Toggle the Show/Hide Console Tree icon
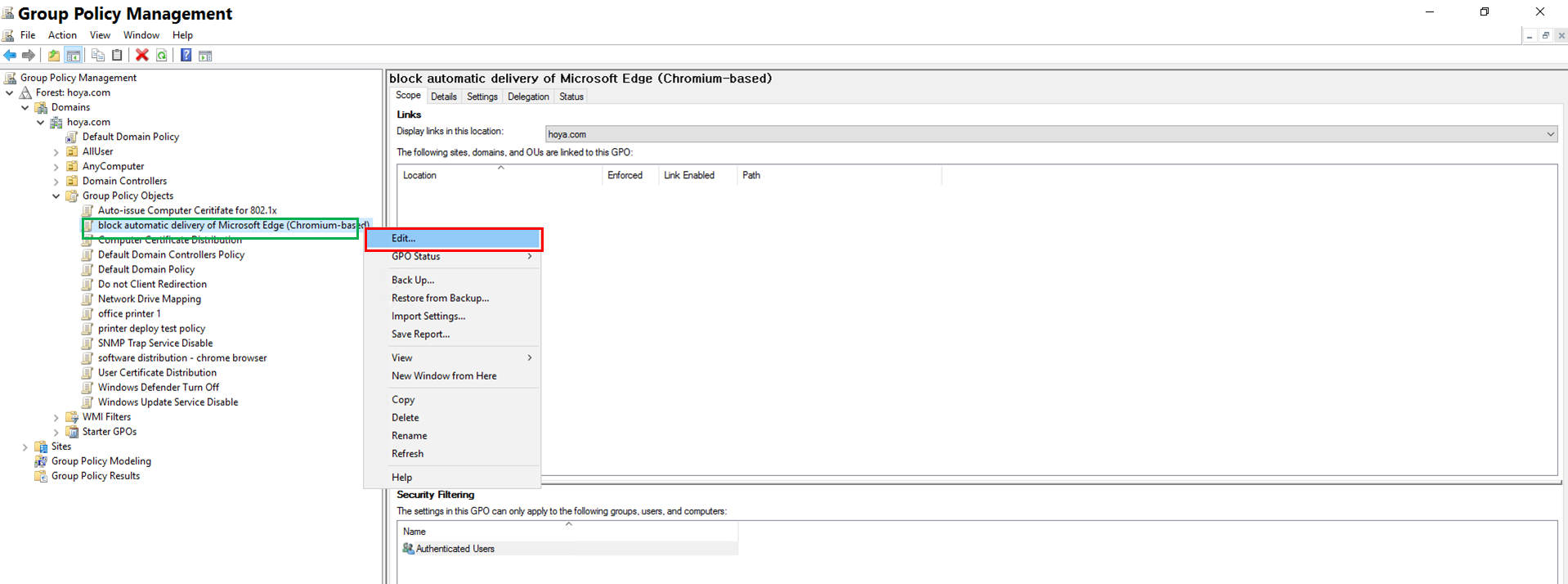Viewport: 1568px width, 584px height. (x=74, y=56)
